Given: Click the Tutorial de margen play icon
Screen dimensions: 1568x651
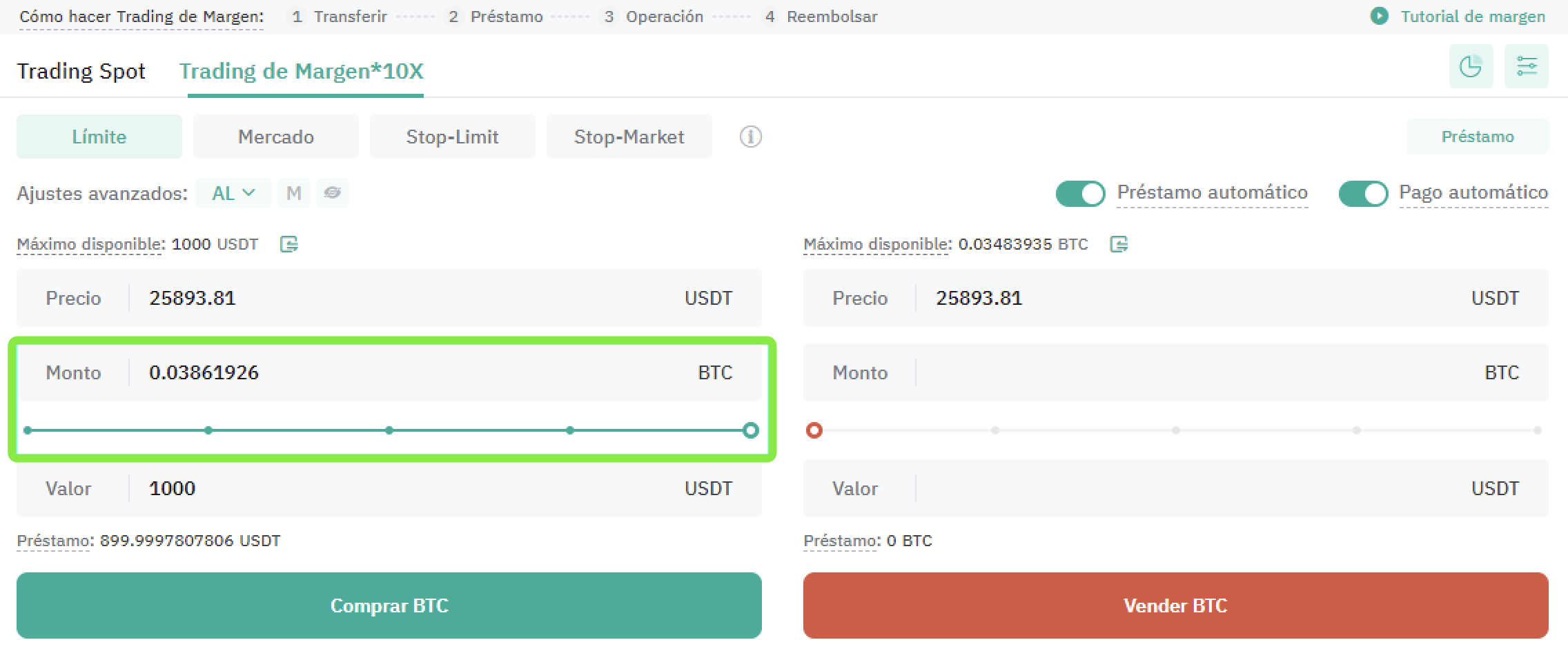Looking at the screenshot, I should click(1379, 16).
